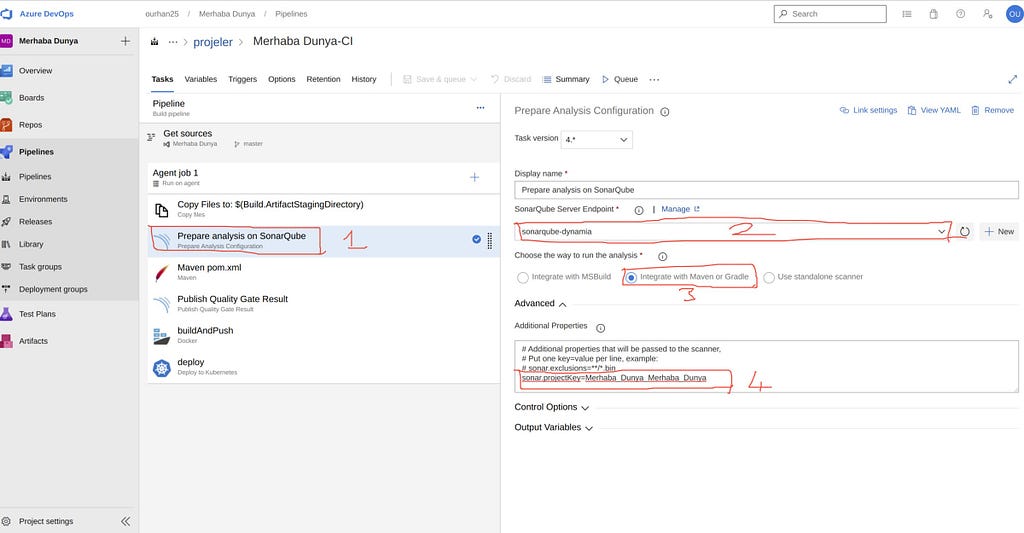Click the info icon beside Prepare Analysis Configuration title
1024x533 pixels.
(665, 112)
